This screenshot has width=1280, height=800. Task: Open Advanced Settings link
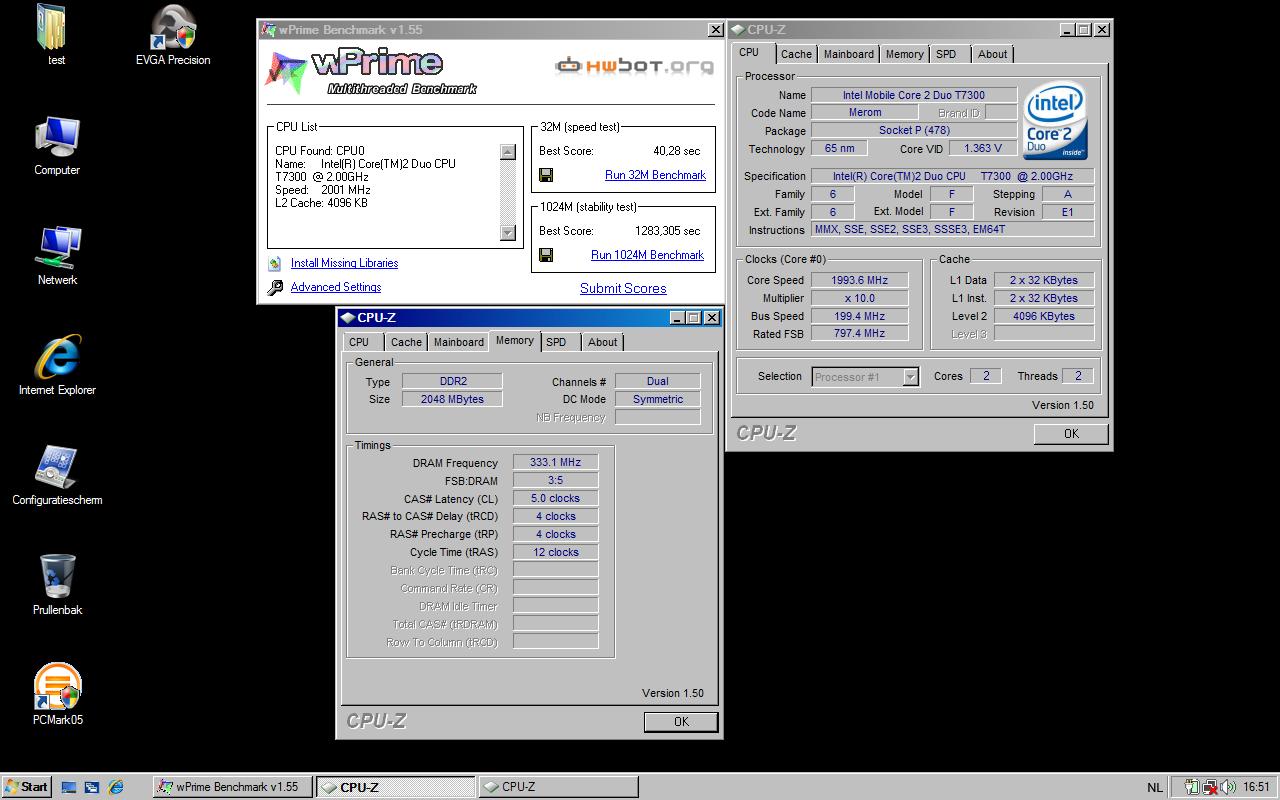pyautogui.click(x=335, y=287)
